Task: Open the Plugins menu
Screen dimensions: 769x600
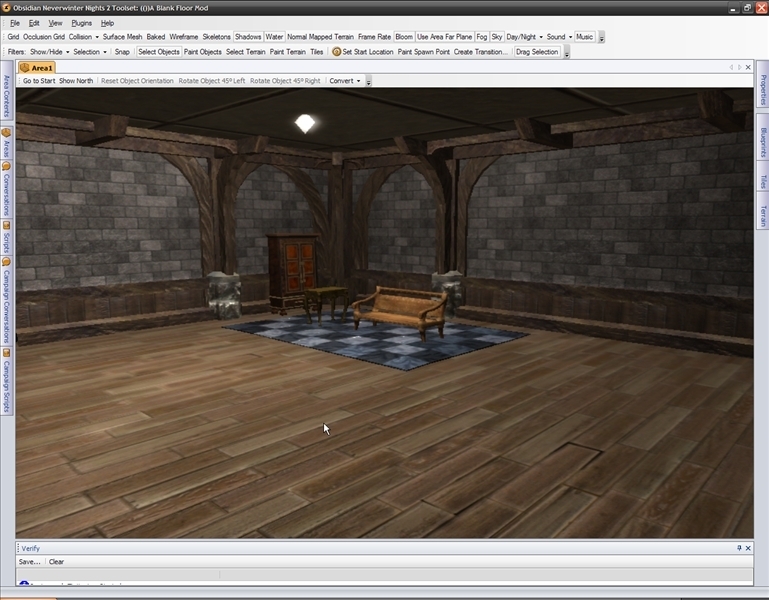Action: [81, 22]
